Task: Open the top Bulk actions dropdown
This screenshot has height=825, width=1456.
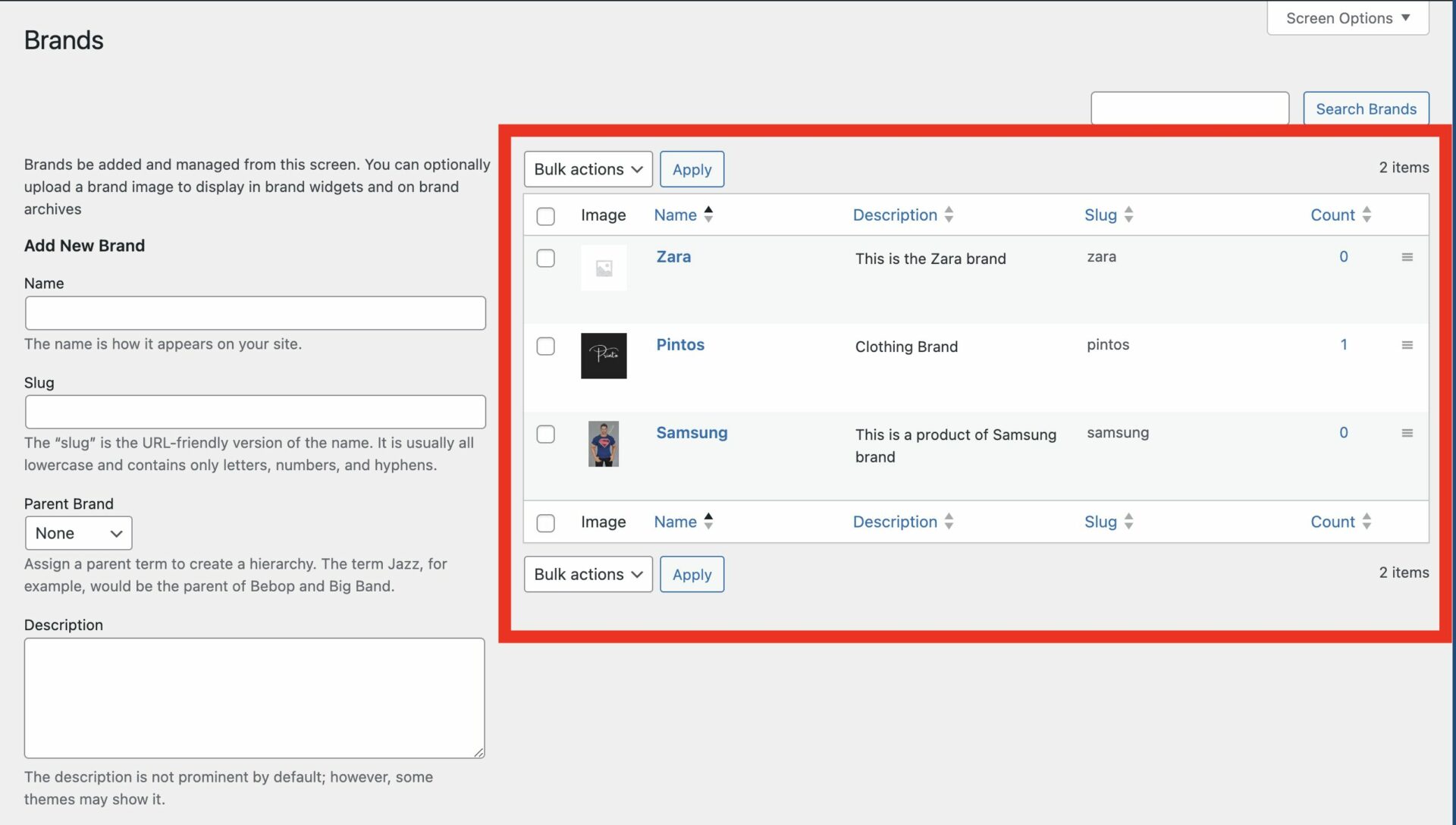Action: [x=588, y=169]
